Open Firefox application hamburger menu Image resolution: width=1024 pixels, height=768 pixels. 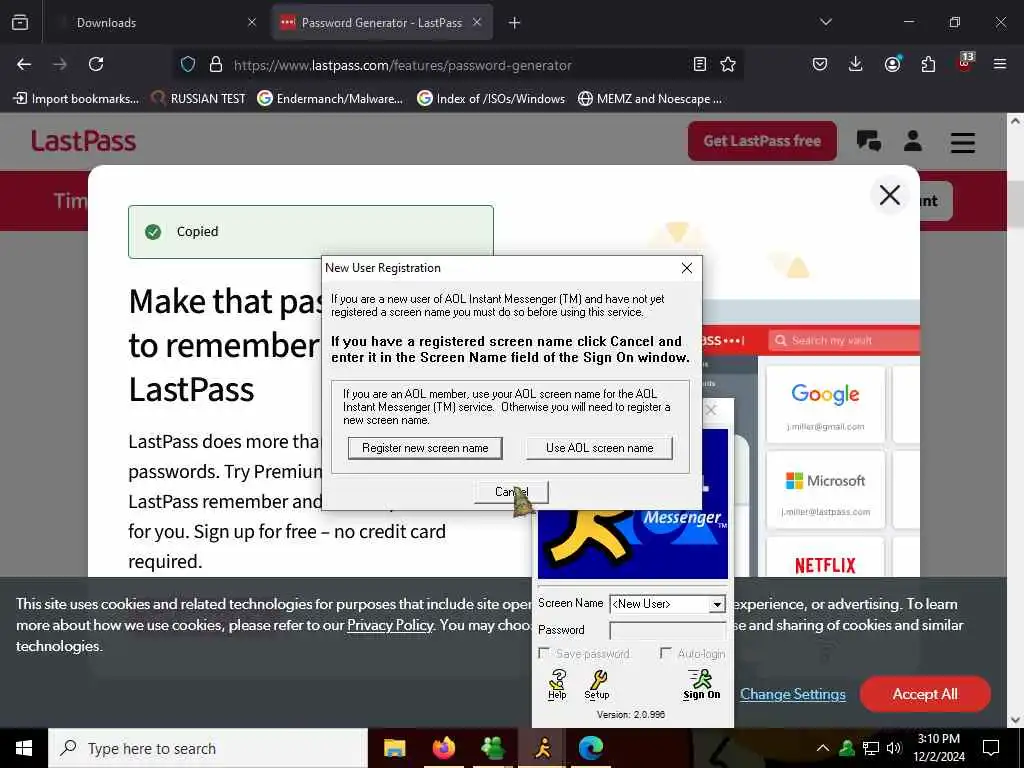(999, 64)
